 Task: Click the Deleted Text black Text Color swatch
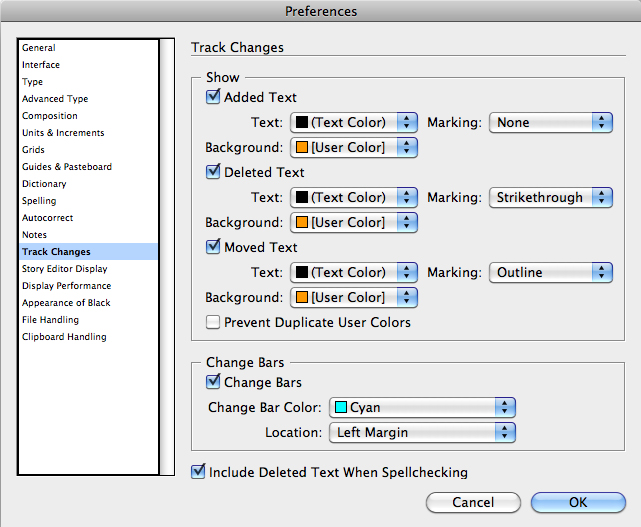click(x=302, y=197)
